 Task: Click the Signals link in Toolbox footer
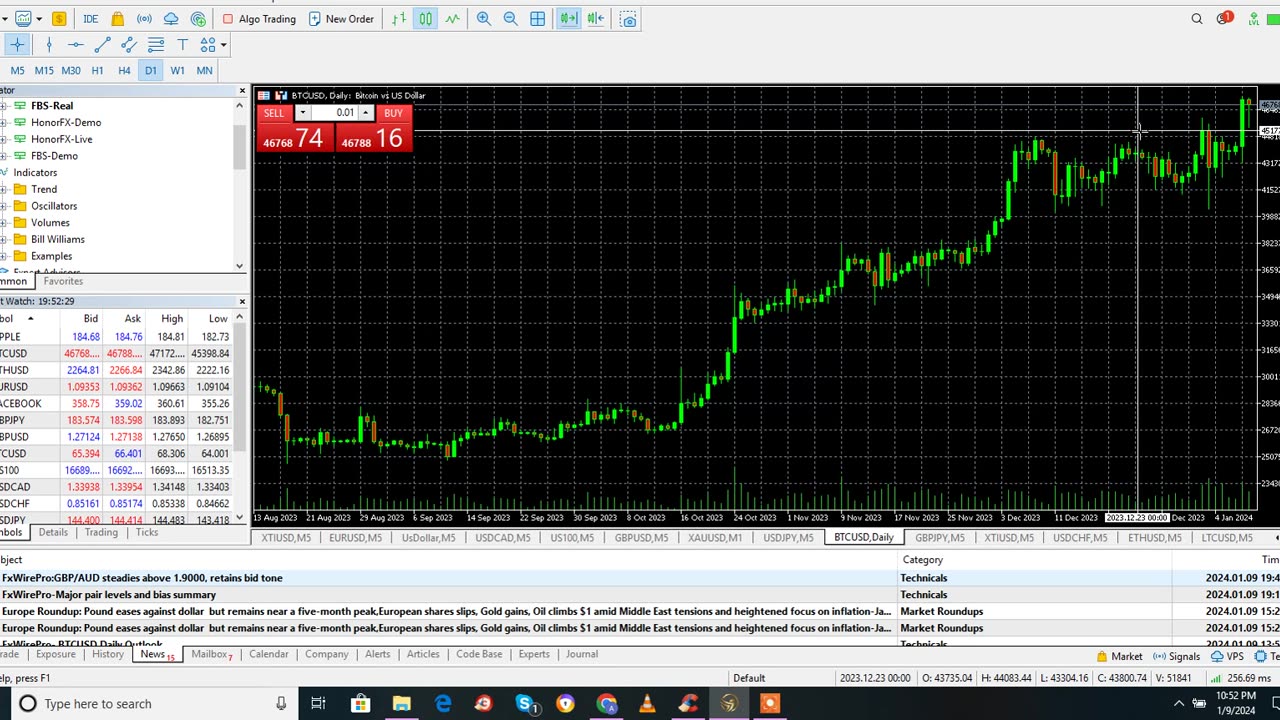pyautogui.click(x=1176, y=657)
